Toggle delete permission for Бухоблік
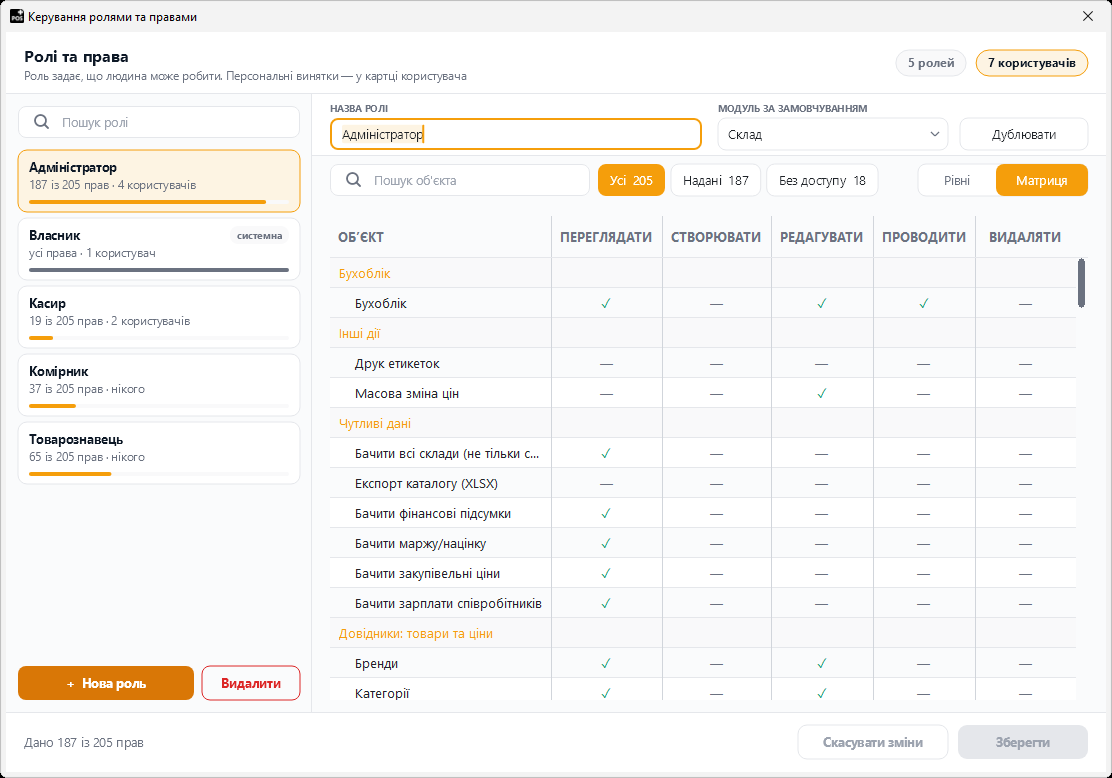The image size is (1112, 778). click(x=1025, y=304)
